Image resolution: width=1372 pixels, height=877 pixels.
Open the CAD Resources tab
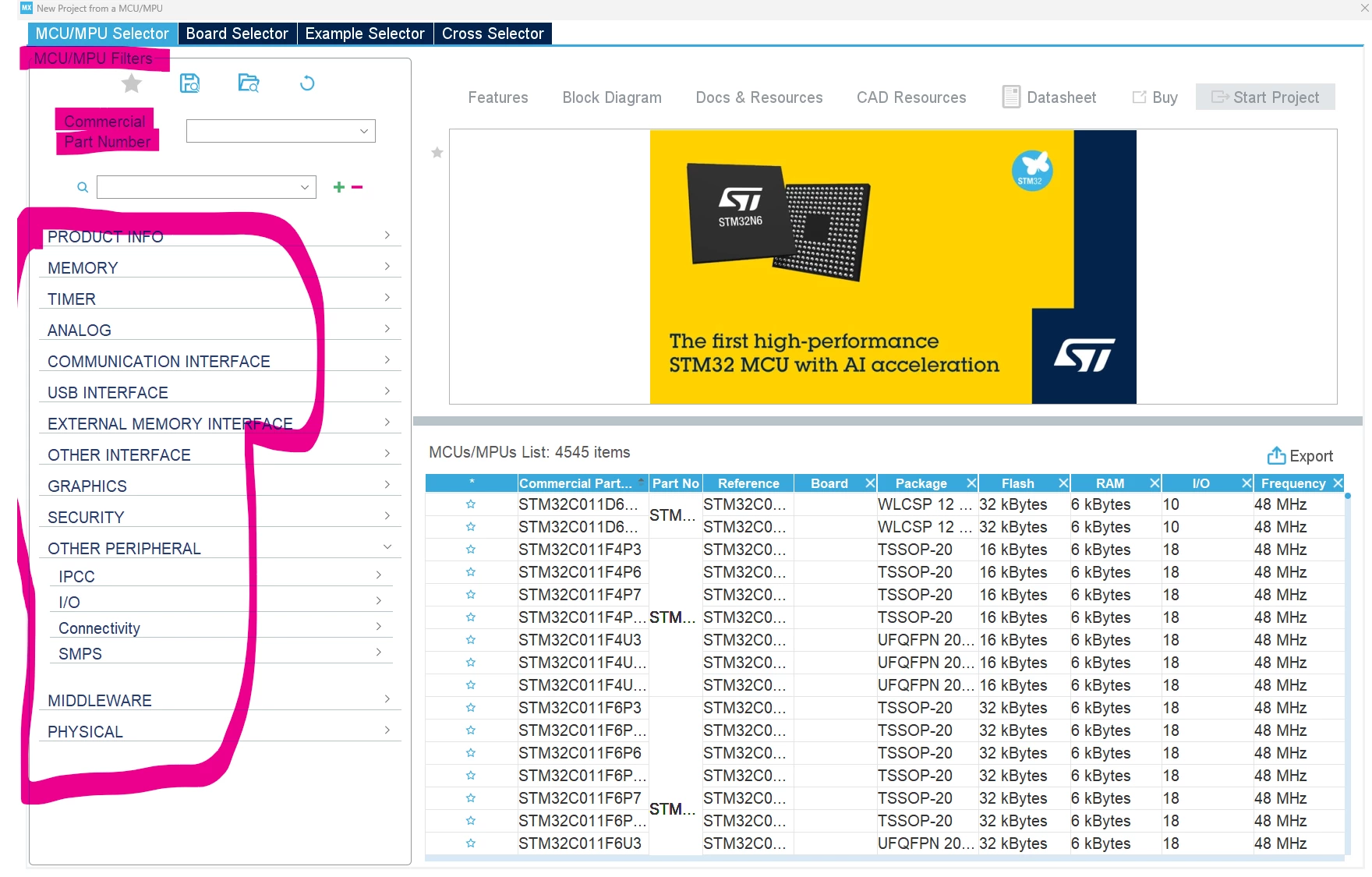pos(911,97)
